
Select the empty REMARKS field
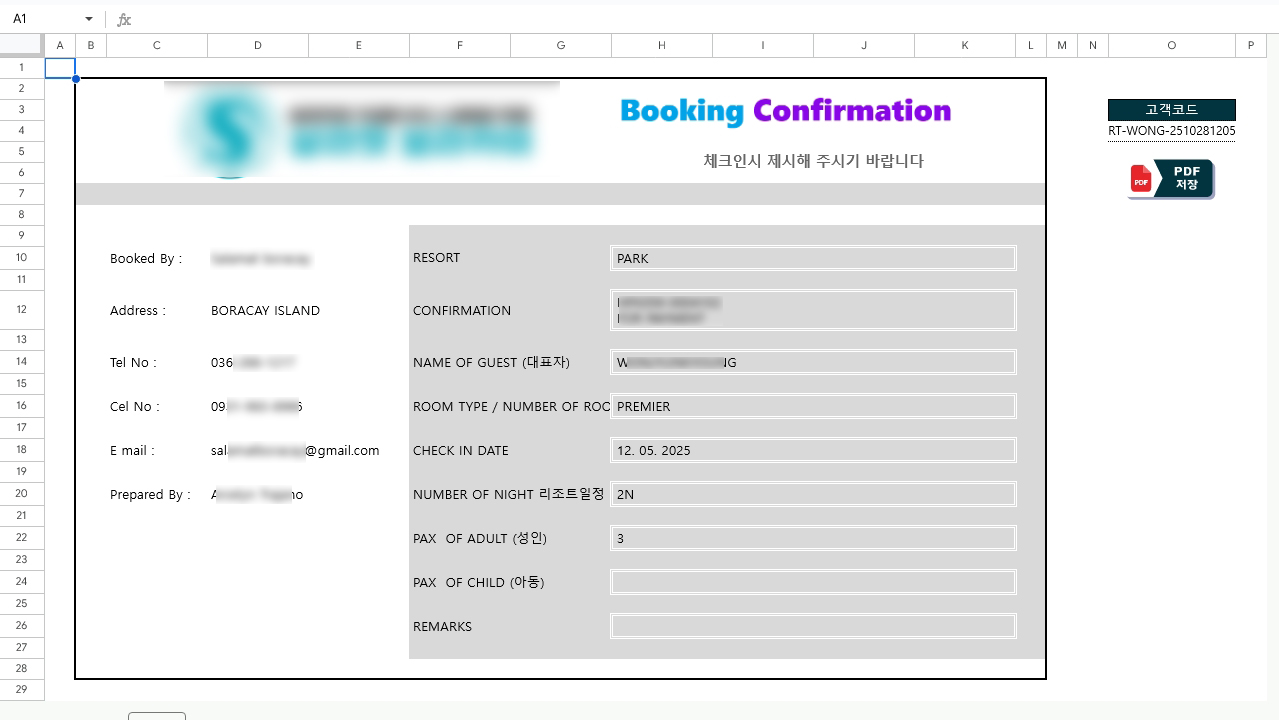click(x=813, y=626)
